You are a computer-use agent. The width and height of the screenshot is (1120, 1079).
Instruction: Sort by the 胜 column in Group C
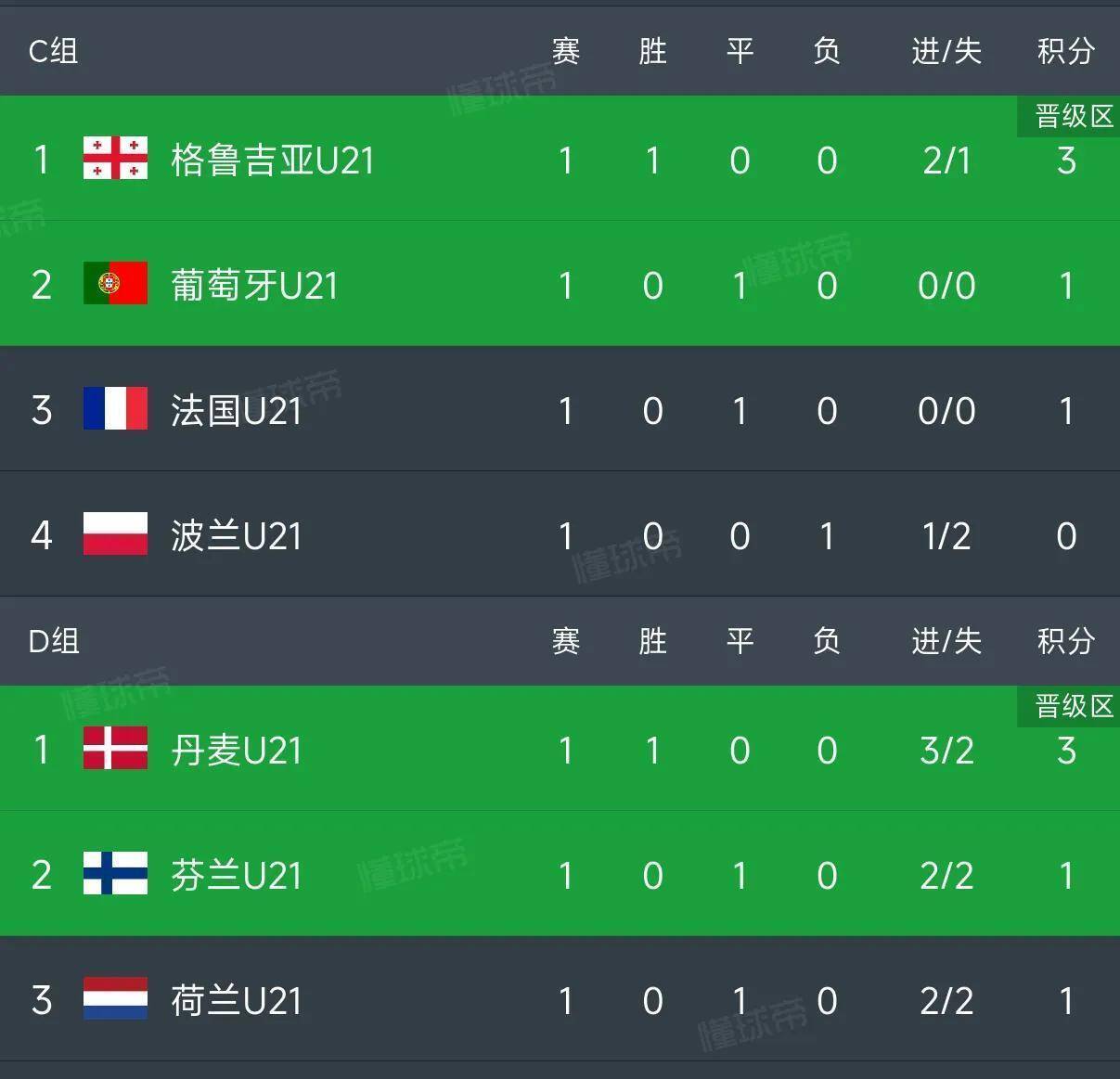pos(652,52)
